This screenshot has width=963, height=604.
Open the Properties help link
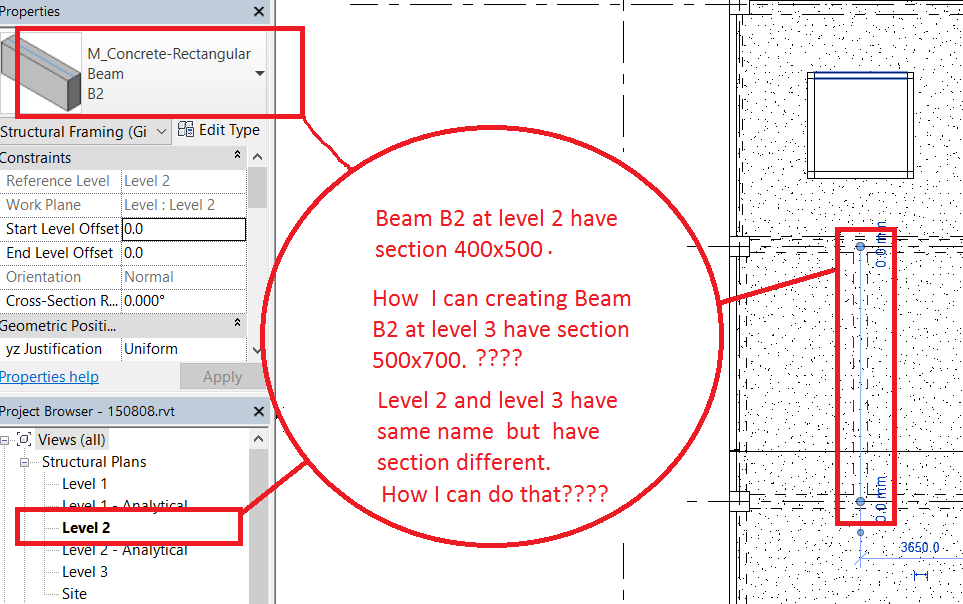click(x=49, y=377)
